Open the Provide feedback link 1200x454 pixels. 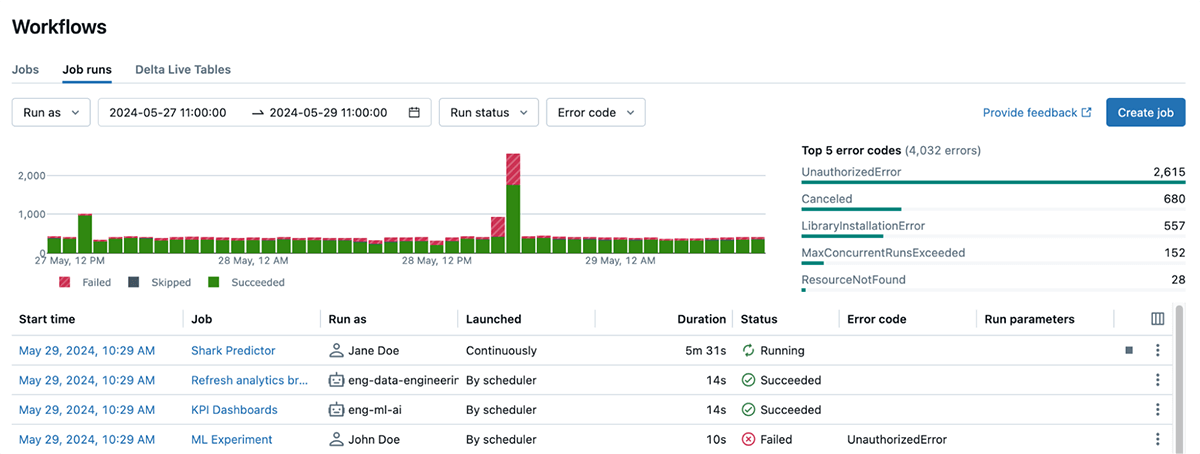coord(1037,113)
